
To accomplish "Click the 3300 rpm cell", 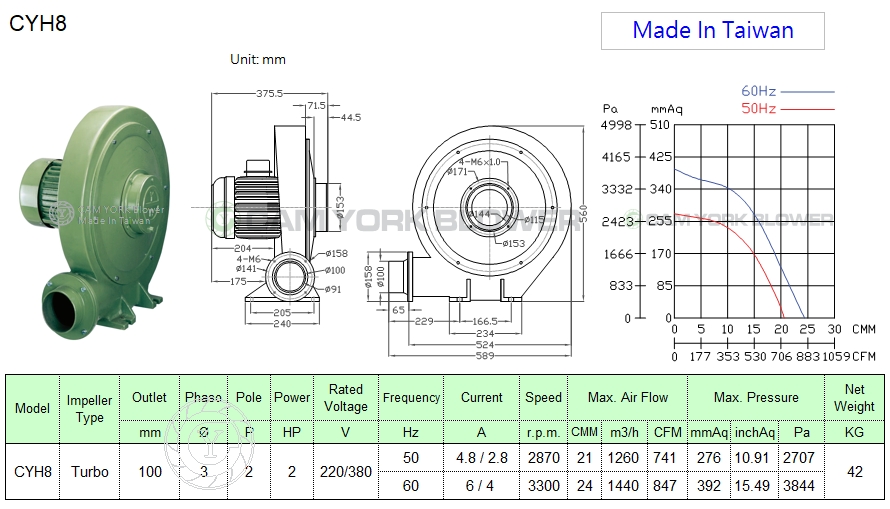I will pyautogui.click(x=544, y=486).
